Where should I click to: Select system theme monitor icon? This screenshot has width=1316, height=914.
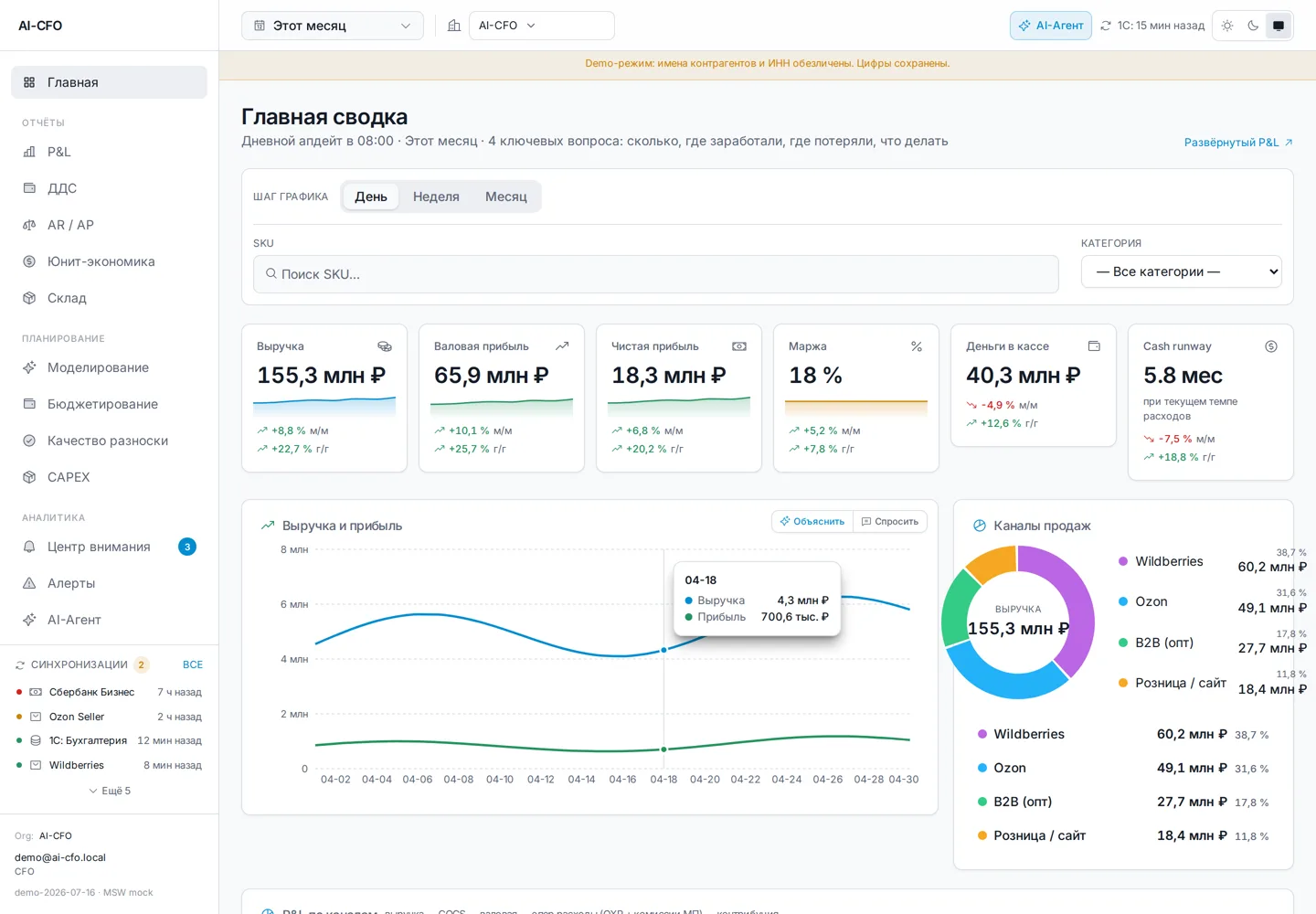click(1279, 26)
